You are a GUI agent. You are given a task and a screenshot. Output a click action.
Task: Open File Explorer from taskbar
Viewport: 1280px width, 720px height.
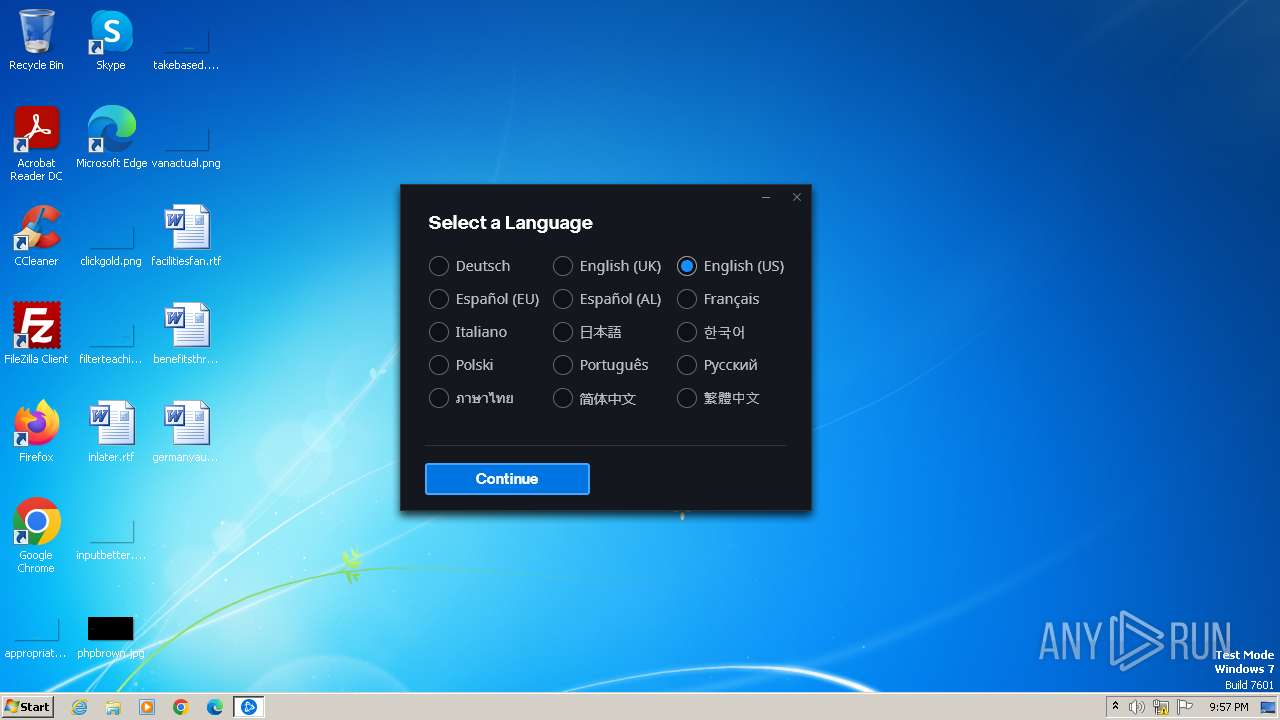113,707
